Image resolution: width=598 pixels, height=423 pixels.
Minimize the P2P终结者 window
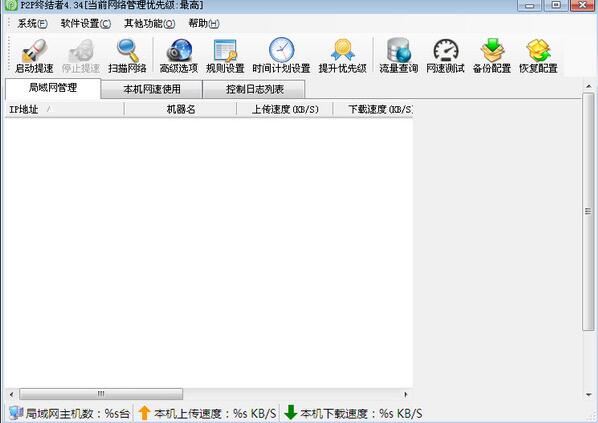point(529,5)
